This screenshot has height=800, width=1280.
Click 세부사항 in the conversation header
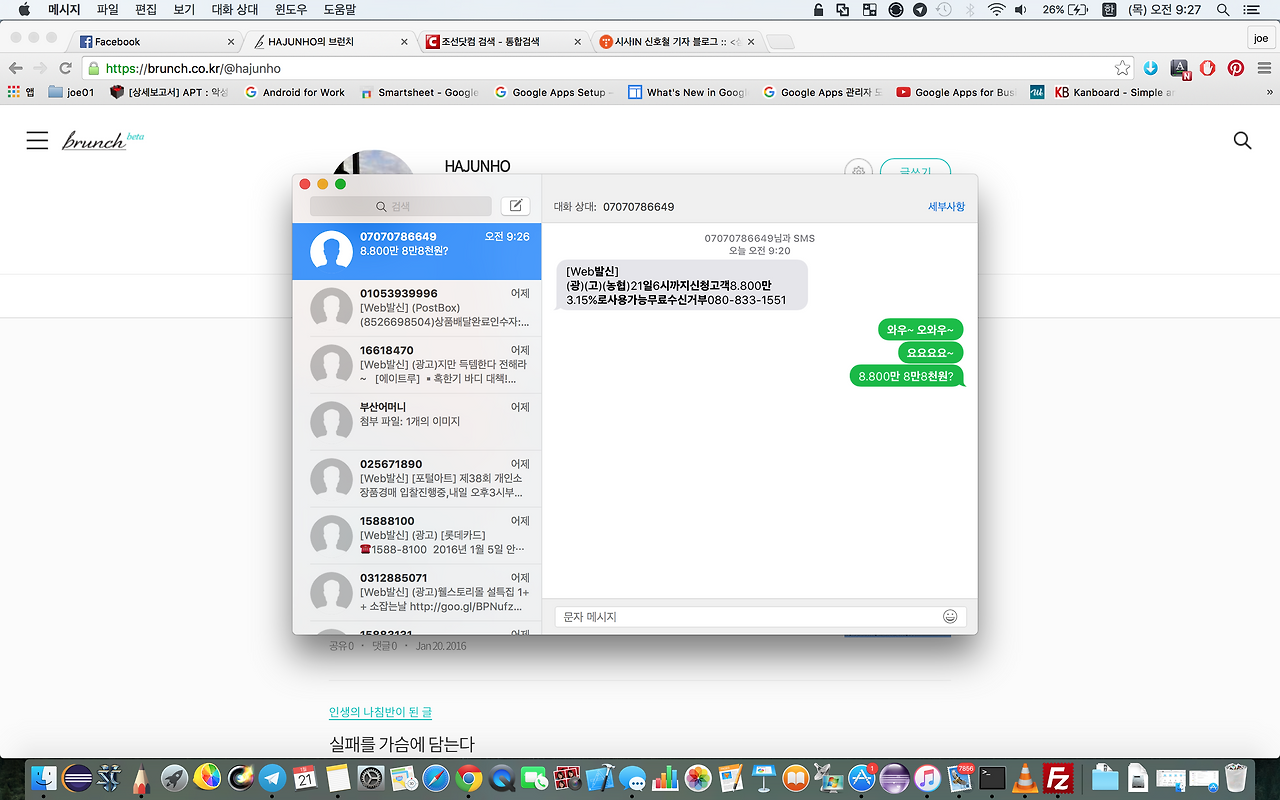946,207
